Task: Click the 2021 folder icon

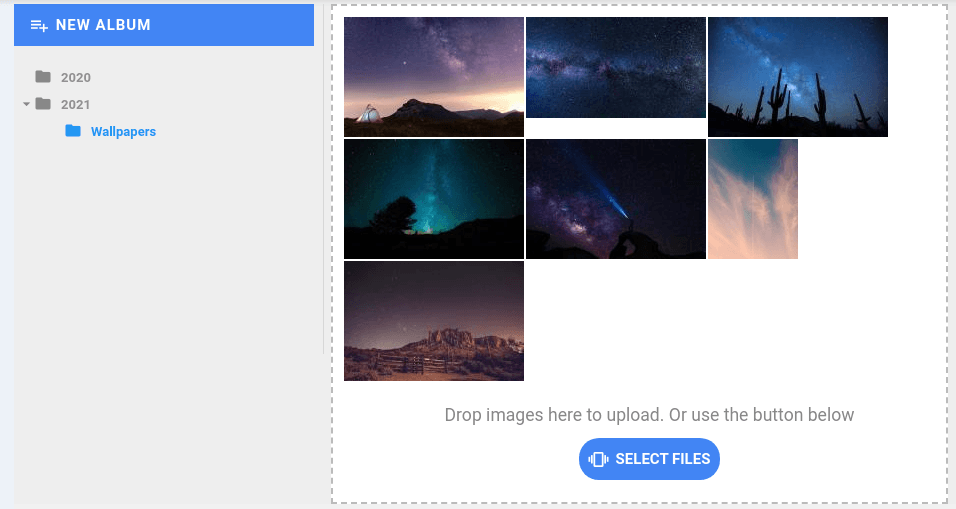Action: [43, 104]
